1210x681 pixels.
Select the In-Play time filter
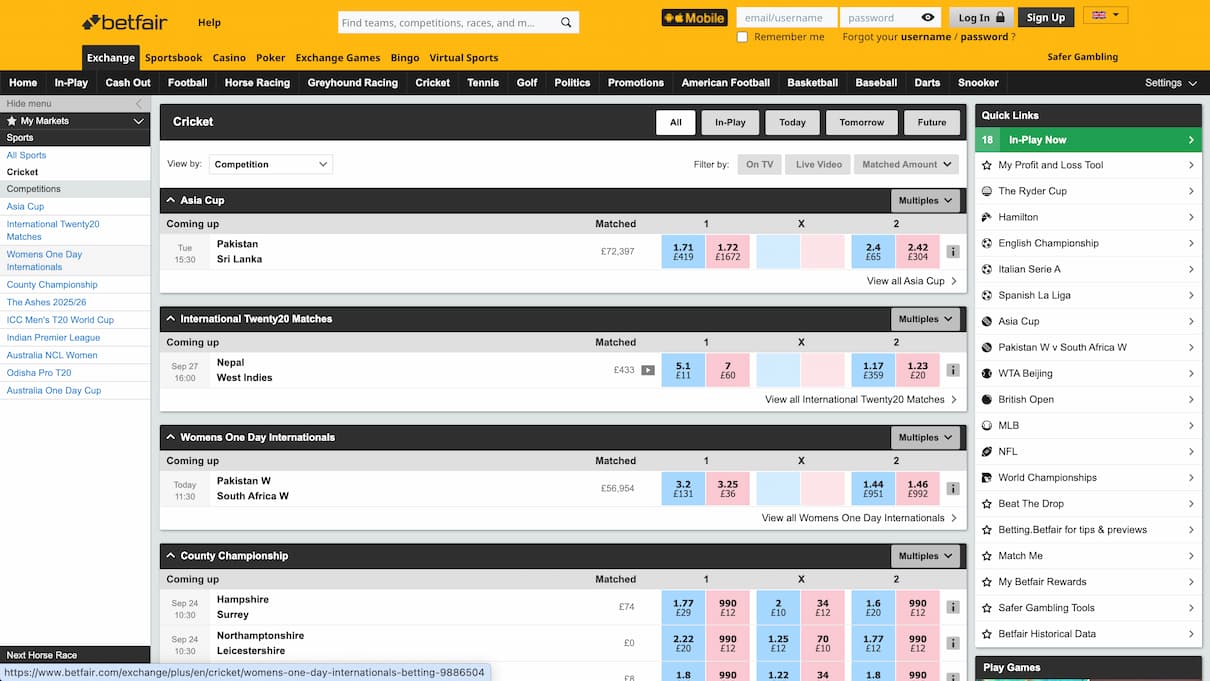coord(730,122)
